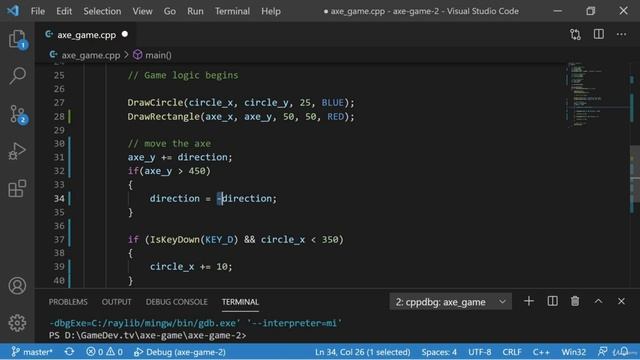Click line number 28 in gutter

click(x=59, y=116)
